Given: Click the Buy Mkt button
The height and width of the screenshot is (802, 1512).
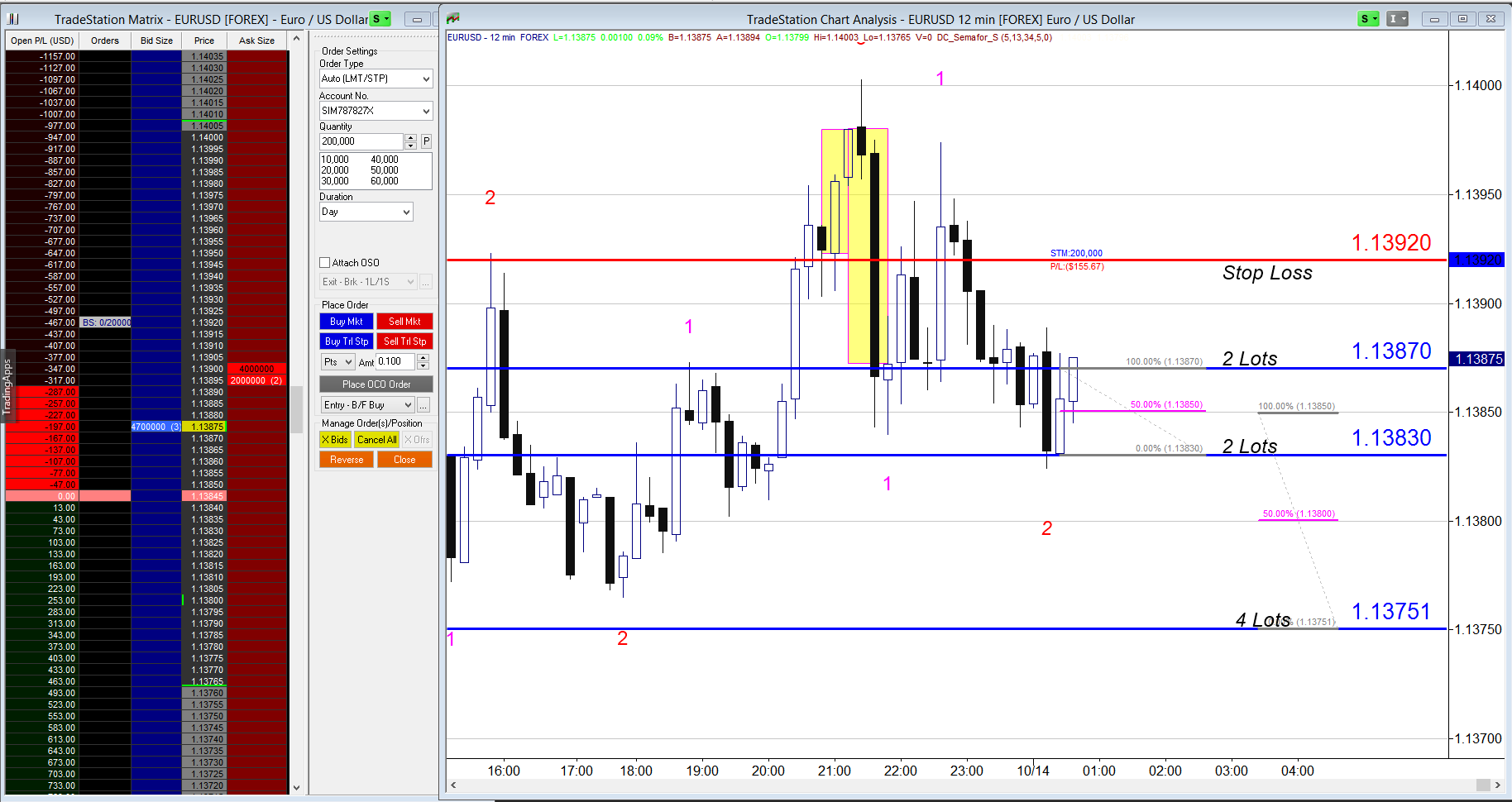Looking at the screenshot, I should point(347,322).
